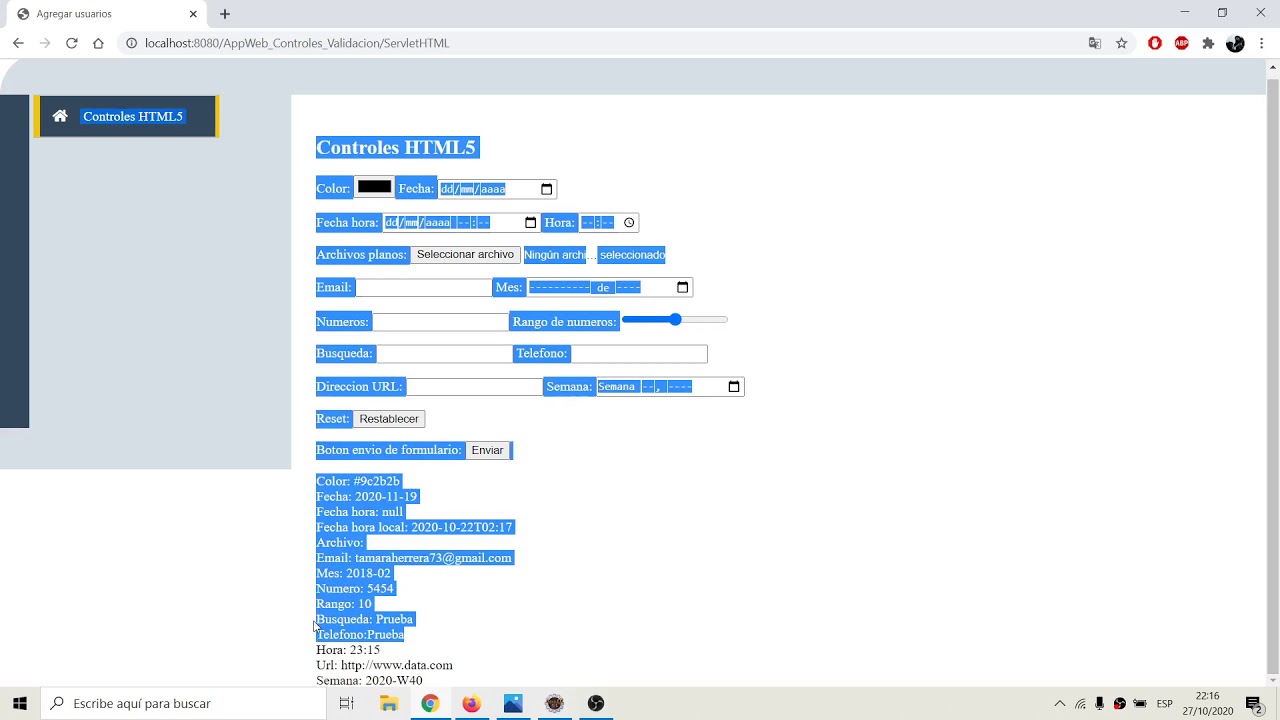Open the Photos app on taskbar
The width and height of the screenshot is (1280, 720).
point(513,703)
